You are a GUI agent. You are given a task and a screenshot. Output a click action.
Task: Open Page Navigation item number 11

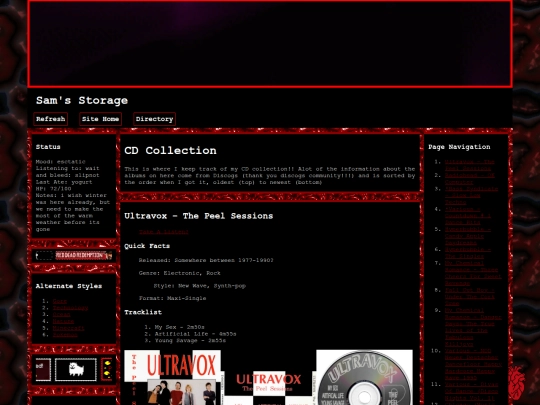471,391
